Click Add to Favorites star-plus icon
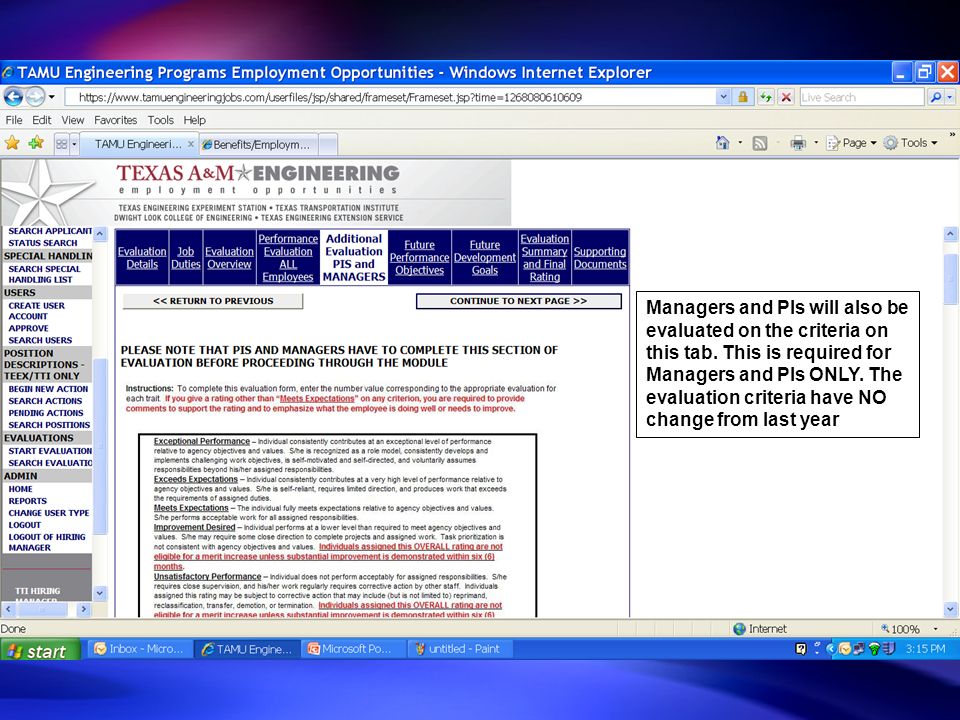 [x=36, y=143]
